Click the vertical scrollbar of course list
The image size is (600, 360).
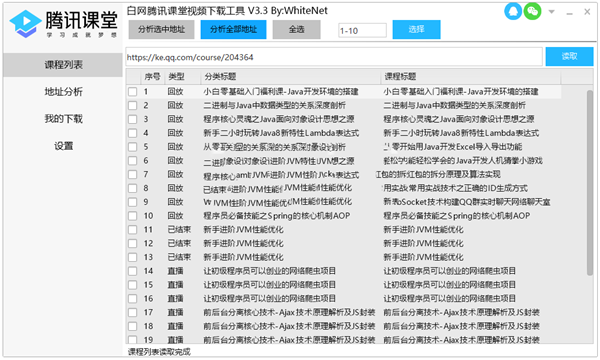coord(590,182)
